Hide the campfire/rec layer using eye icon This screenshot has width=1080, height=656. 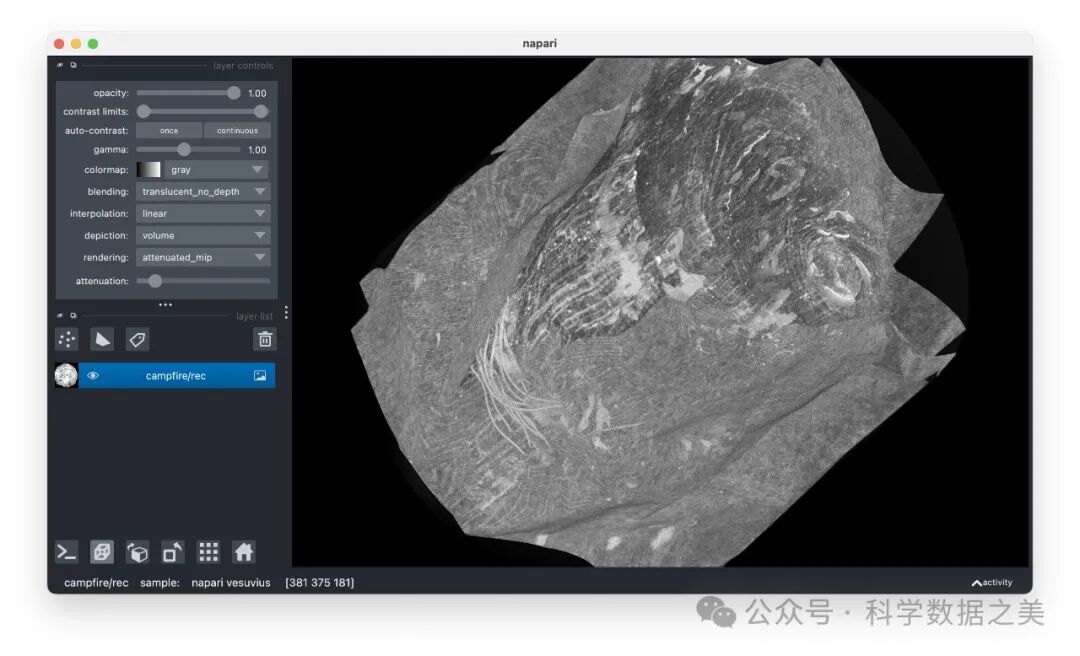[x=93, y=376]
